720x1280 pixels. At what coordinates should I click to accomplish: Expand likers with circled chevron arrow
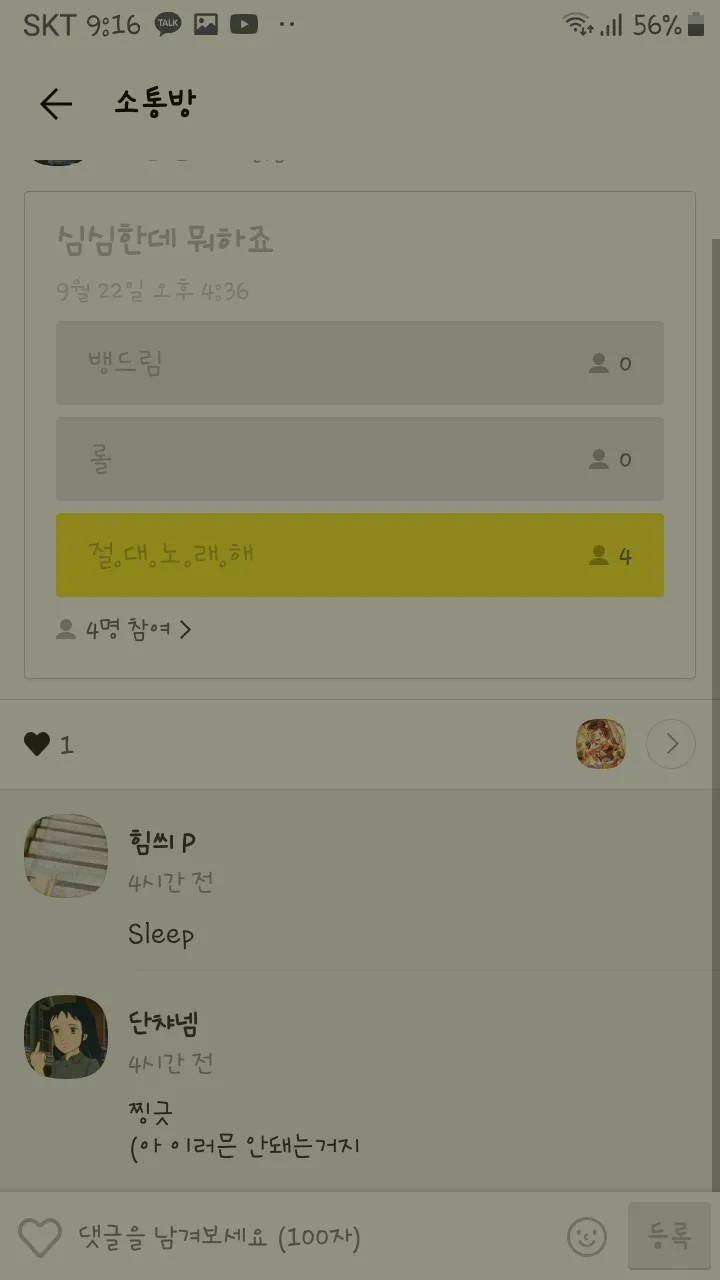point(670,744)
